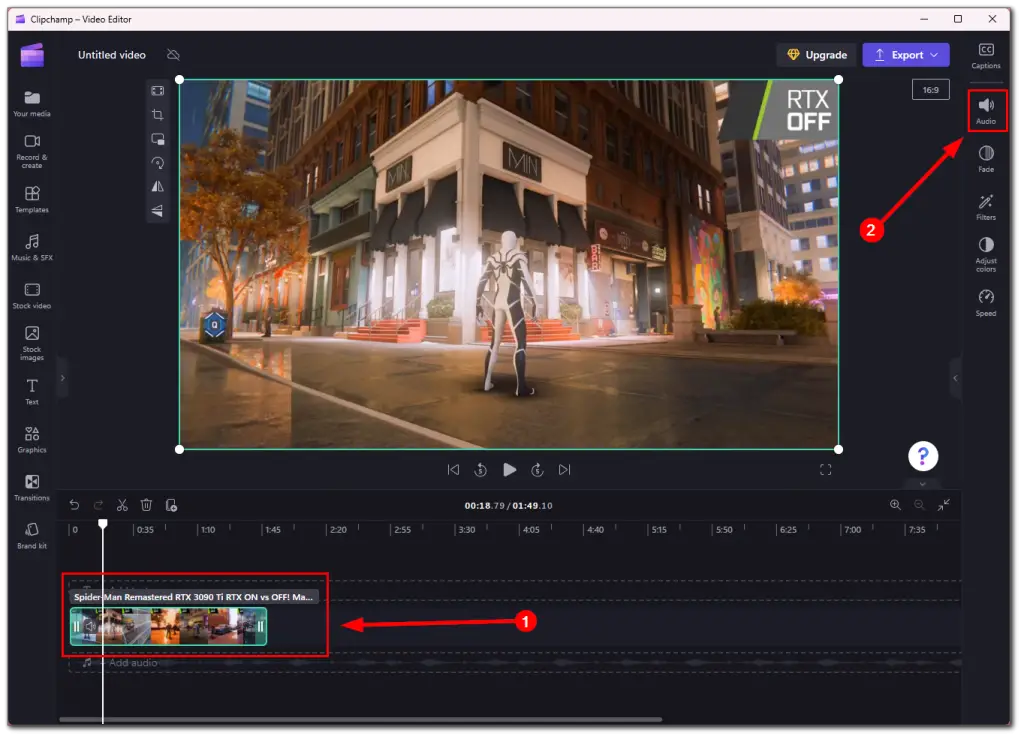The width and height of the screenshot is (1024, 739).
Task: Expand the hidden left panel chevron
Action: pyautogui.click(x=62, y=378)
